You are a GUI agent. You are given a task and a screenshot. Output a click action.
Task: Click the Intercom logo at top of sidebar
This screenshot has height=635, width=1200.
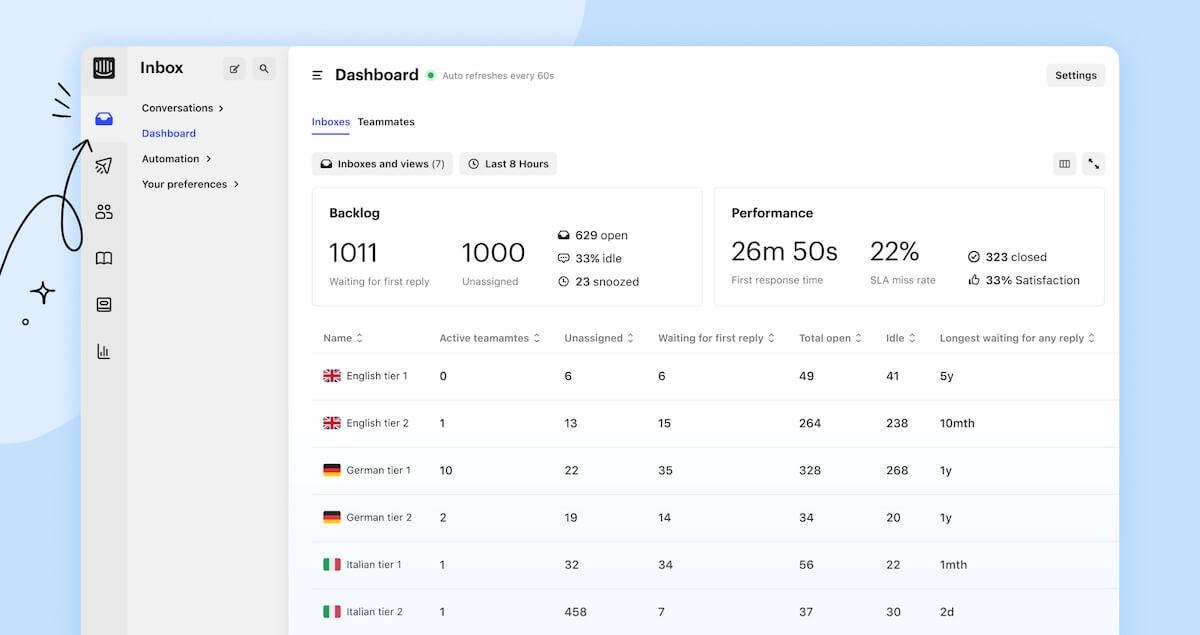coord(104,67)
